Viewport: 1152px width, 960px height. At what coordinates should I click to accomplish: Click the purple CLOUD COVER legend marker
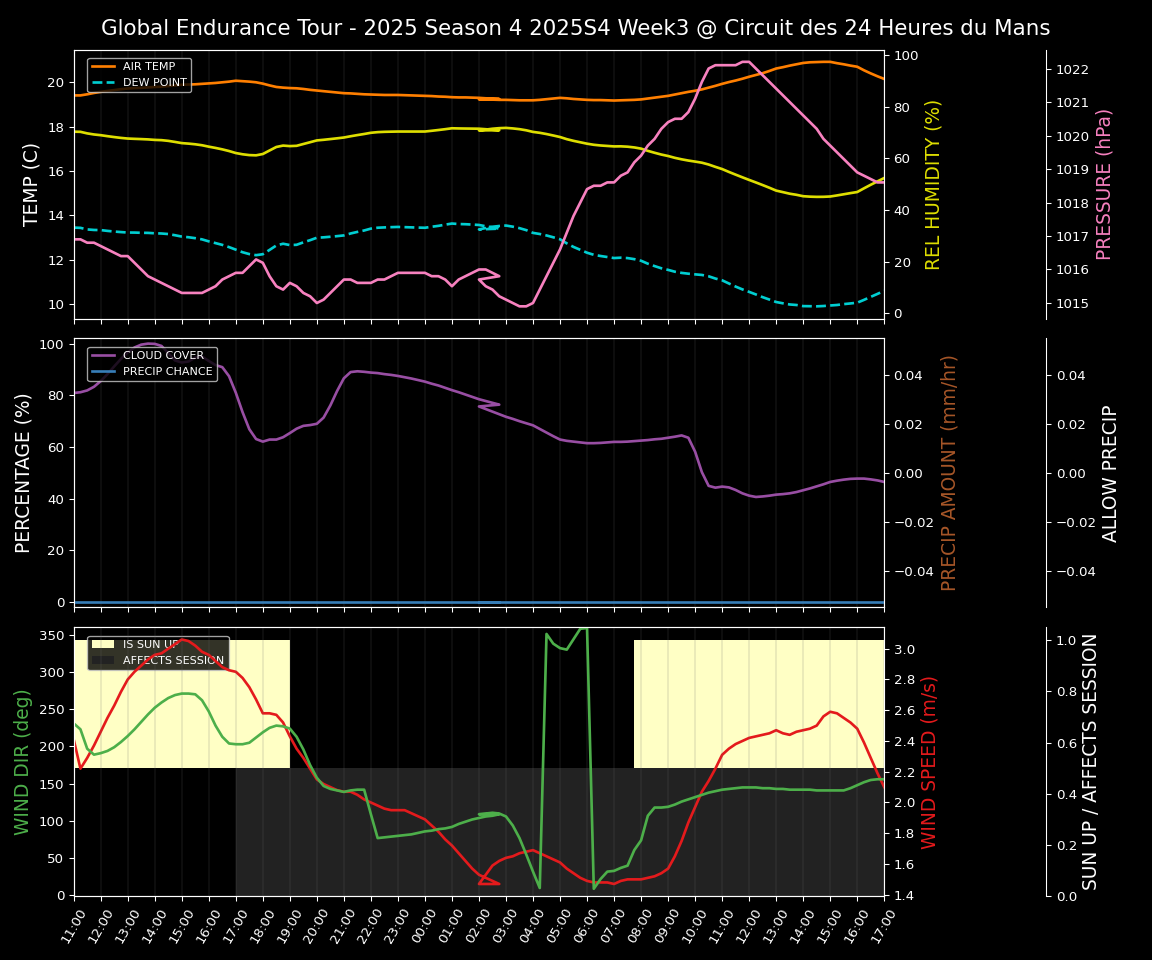(x=104, y=356)
